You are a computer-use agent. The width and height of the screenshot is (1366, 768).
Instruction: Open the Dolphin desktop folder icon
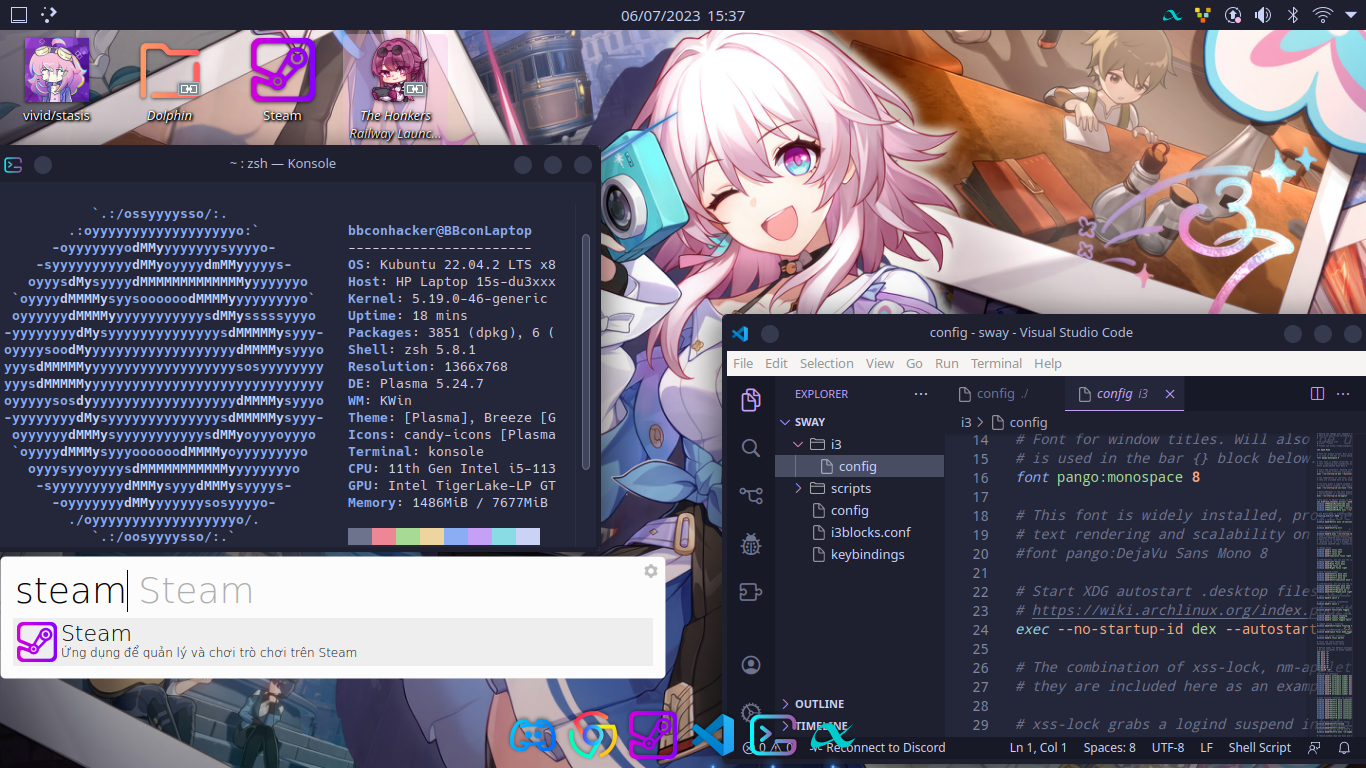click(x=170, y=79)
